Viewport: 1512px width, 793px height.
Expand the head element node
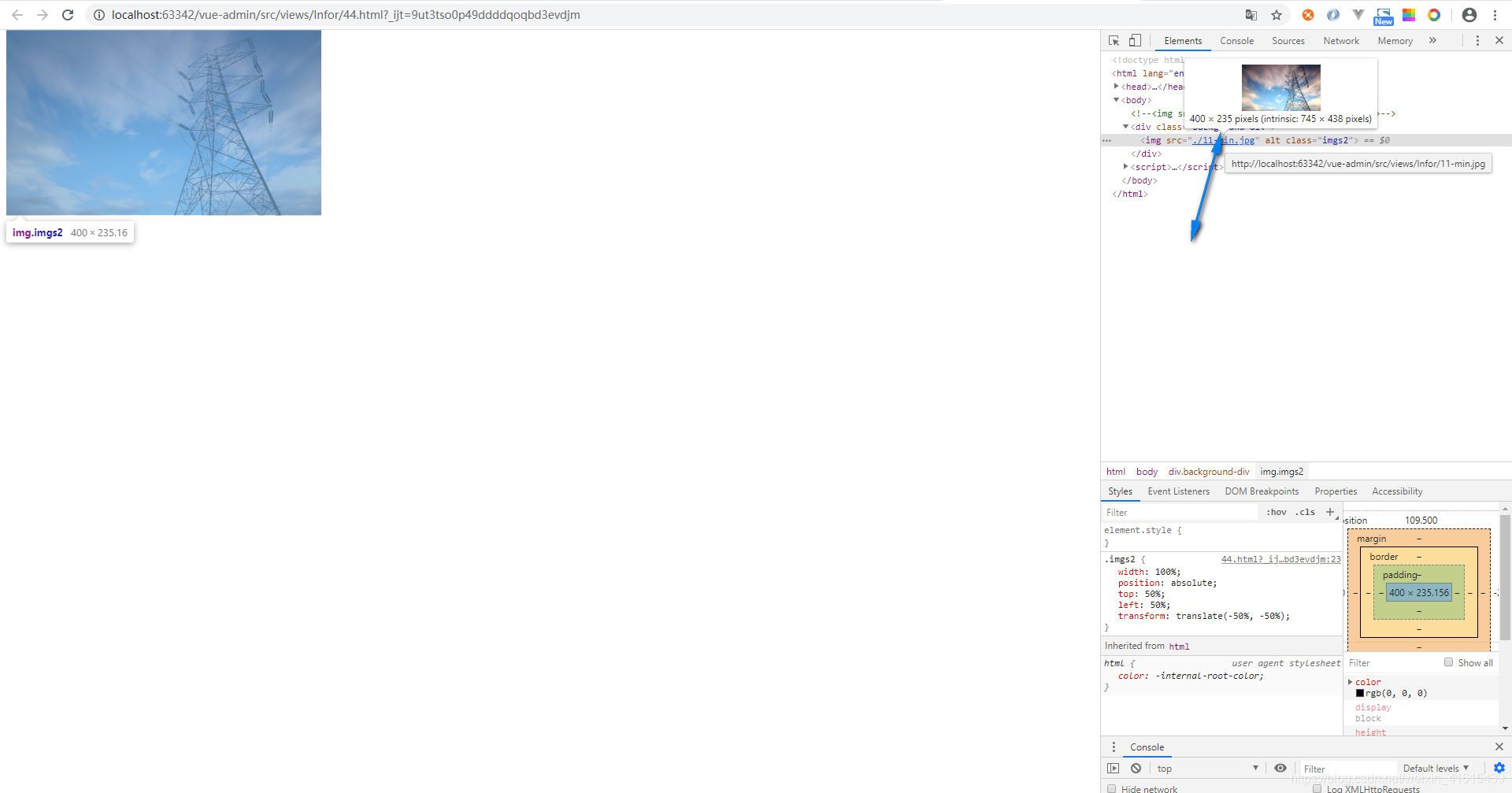pyautogui.click(x=1116, y=87)
